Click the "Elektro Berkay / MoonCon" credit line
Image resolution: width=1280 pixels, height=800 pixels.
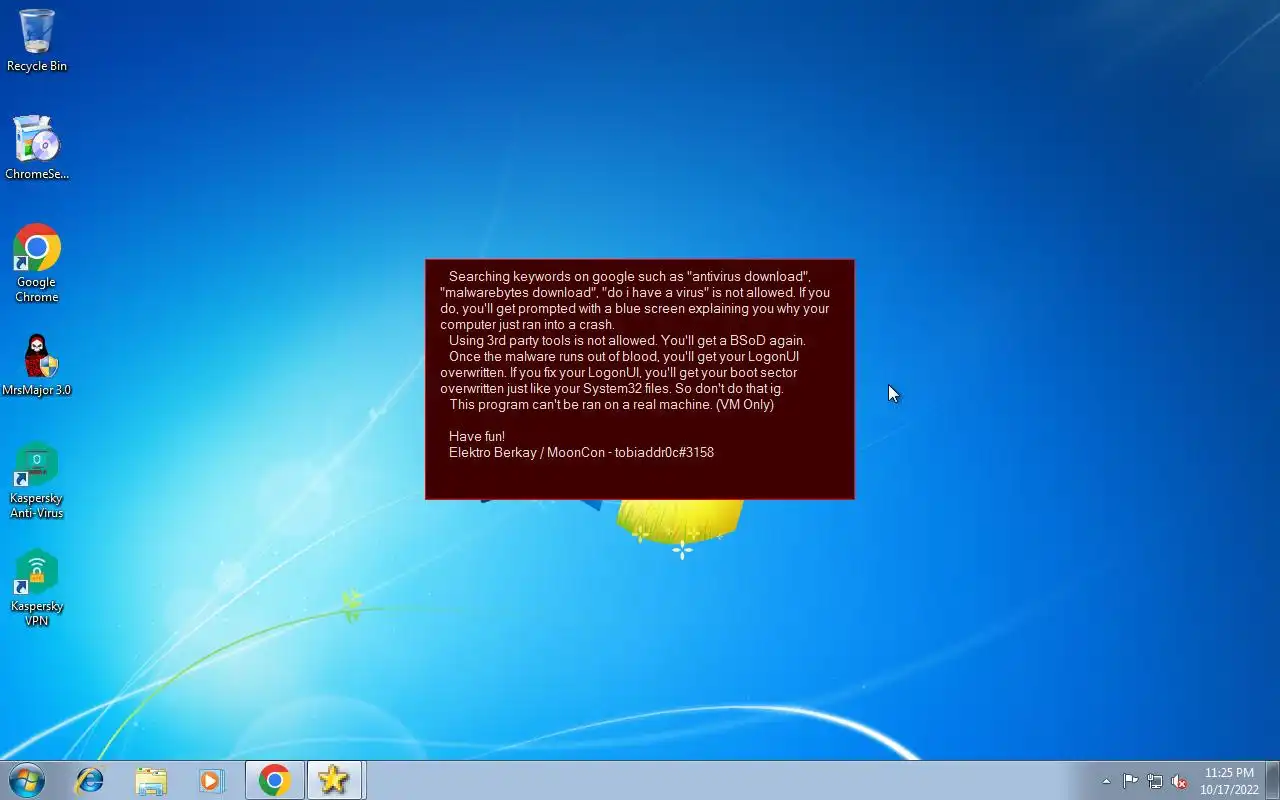(x=581, y=452)
